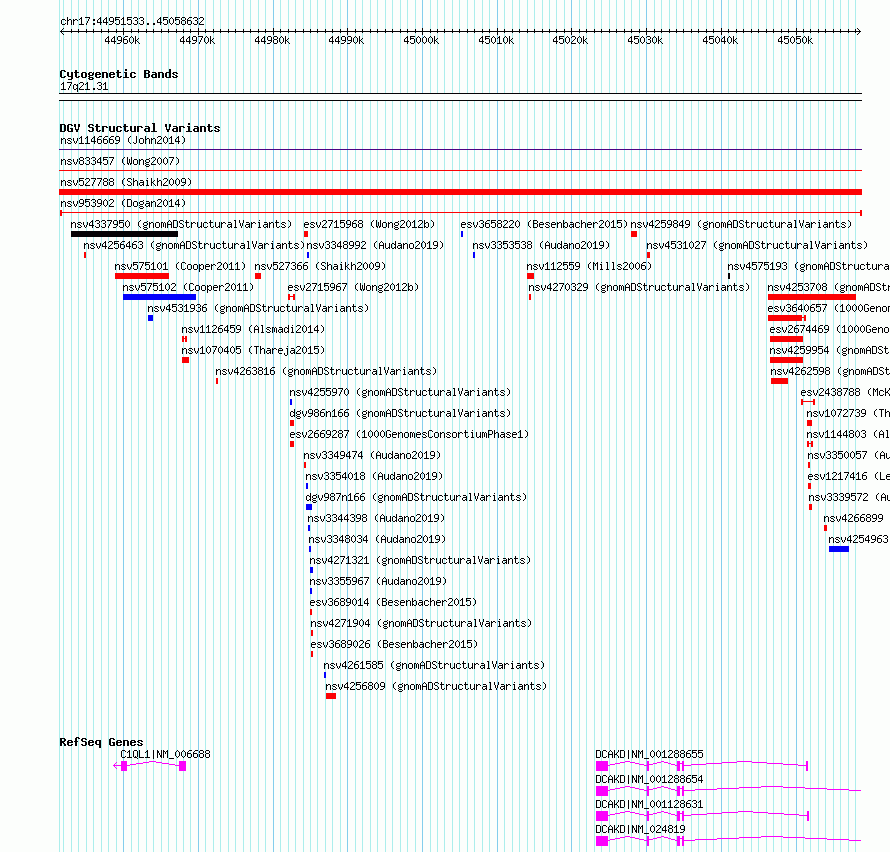The image size is (890, 852).
Task: Click the black nsv4337950 variant bar
Action: click(124, 234)
